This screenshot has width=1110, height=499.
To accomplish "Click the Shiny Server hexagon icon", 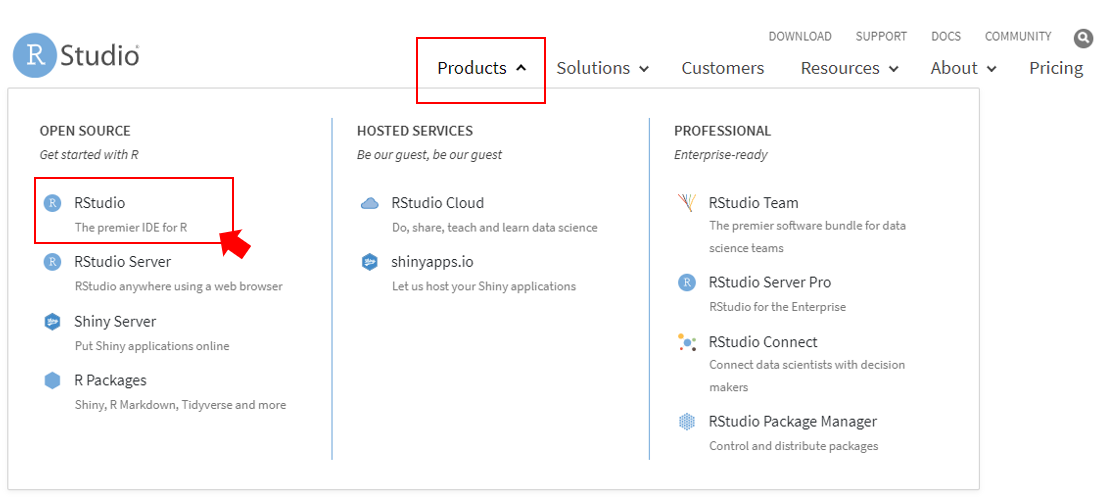I will click(x=52, y=321).
